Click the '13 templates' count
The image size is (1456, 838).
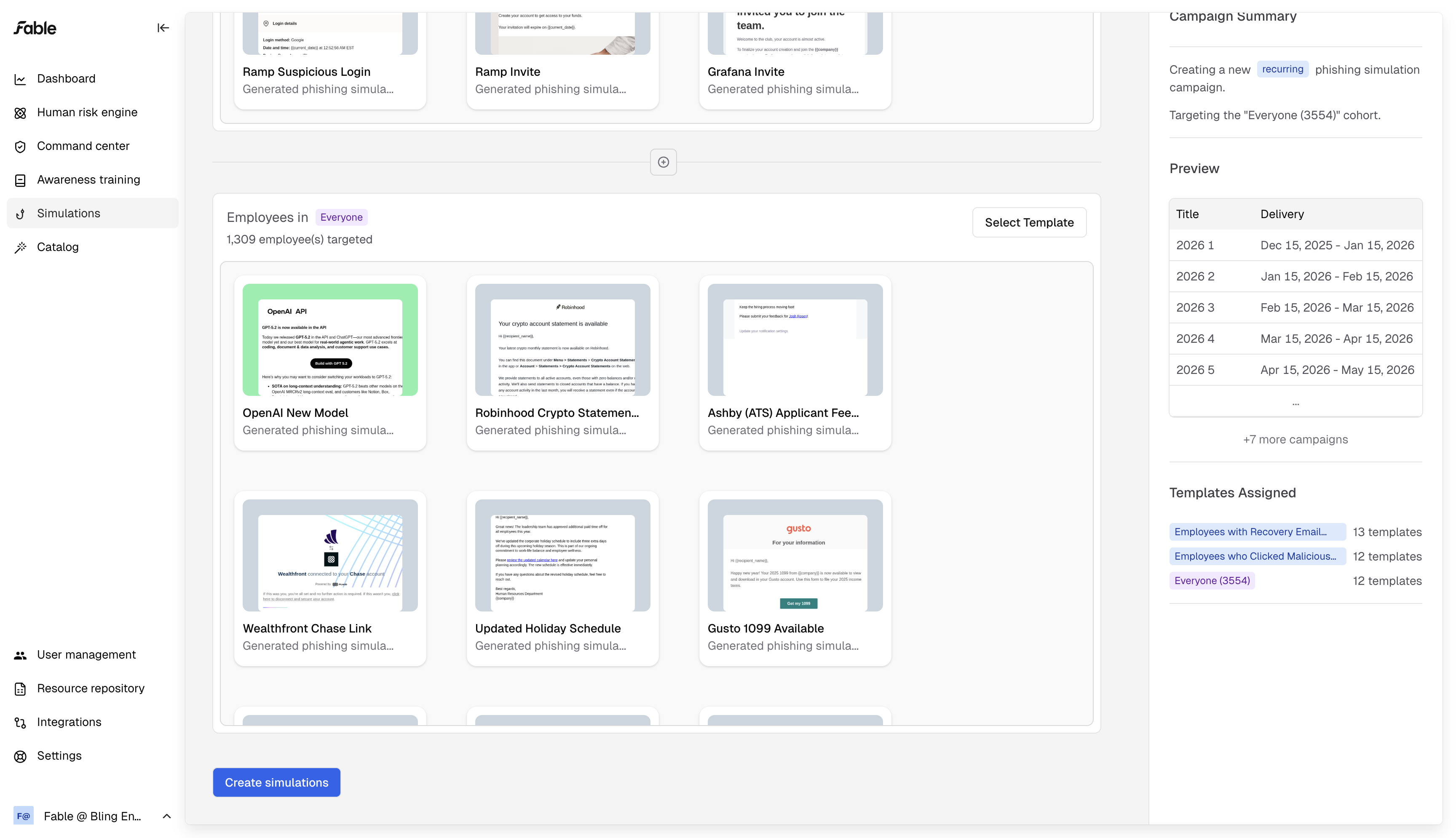coord(1387,532)
